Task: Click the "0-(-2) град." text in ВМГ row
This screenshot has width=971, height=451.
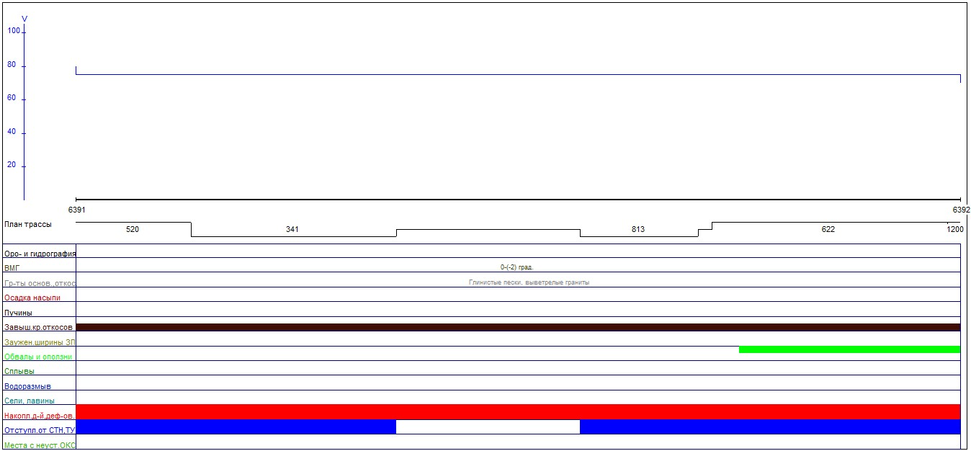Action: (x=516, y=267)
